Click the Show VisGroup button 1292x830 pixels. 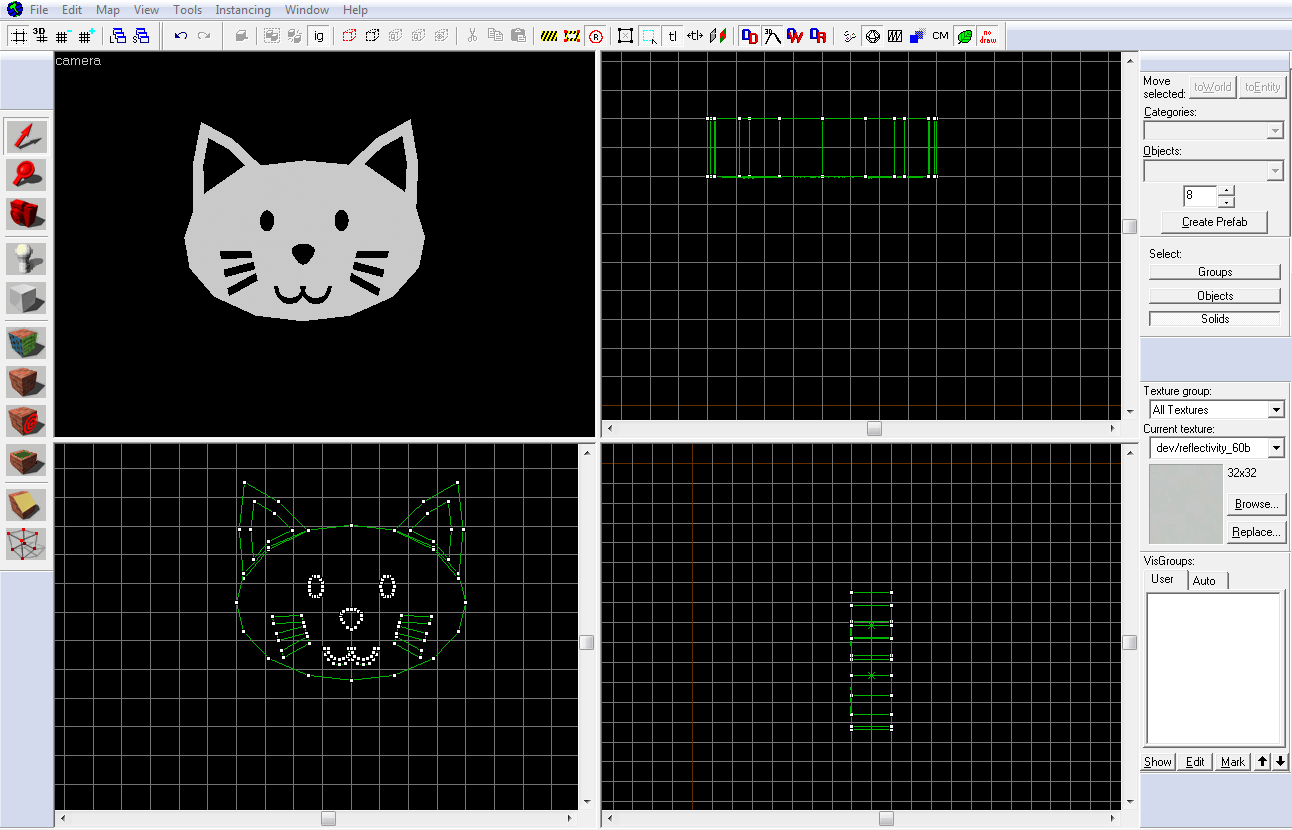1158,762
